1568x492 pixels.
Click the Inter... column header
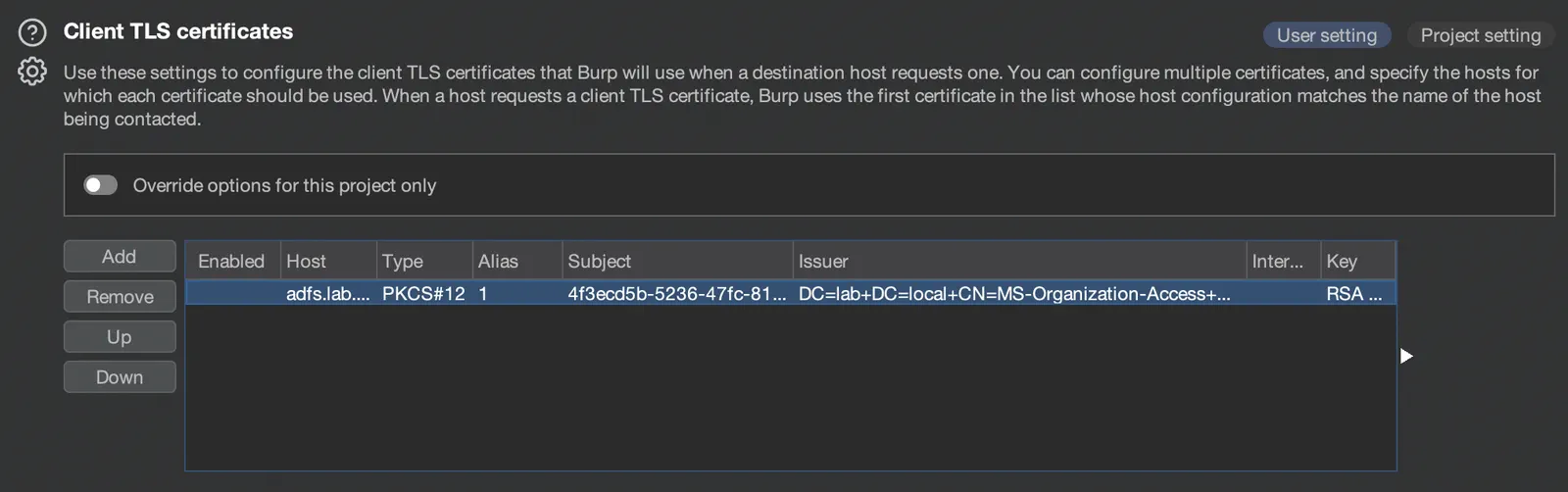coord(1284,262)
